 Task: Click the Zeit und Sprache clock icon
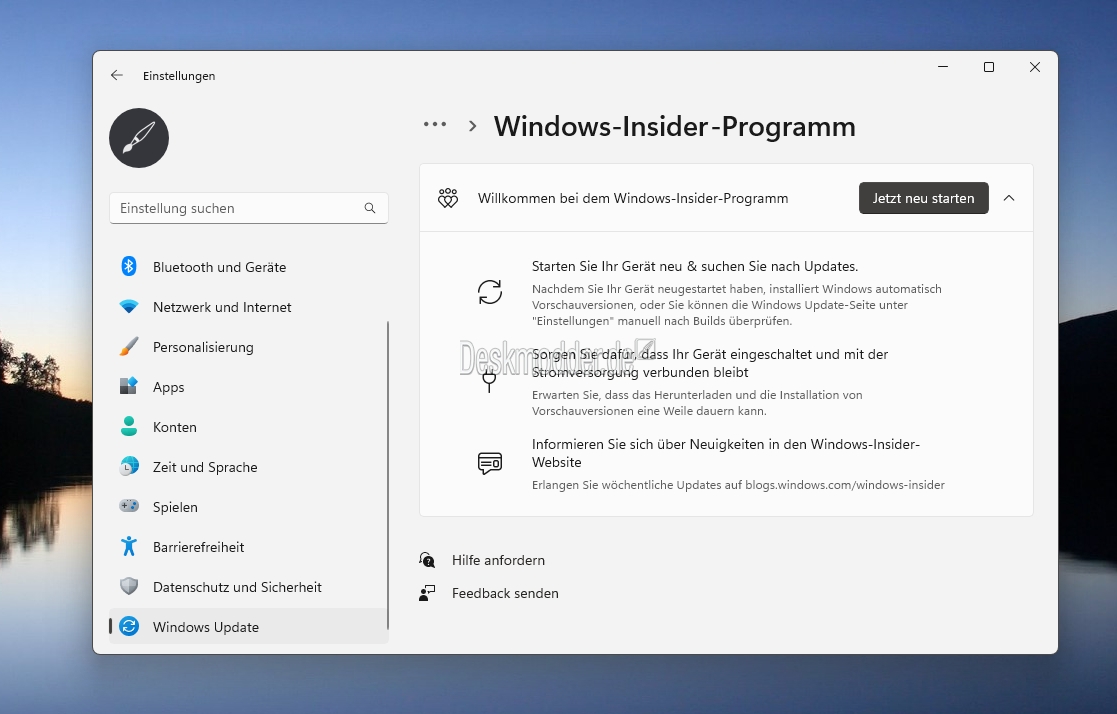pos(129,466)
